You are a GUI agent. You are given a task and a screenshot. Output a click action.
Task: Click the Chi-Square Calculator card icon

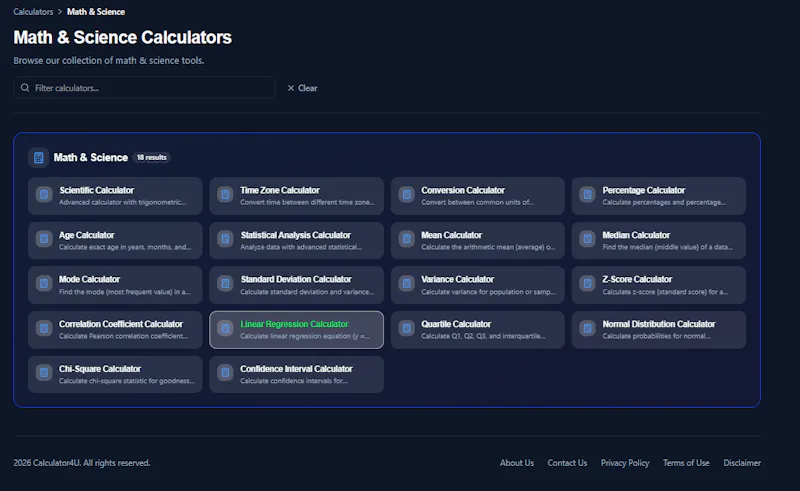(44, 373)
